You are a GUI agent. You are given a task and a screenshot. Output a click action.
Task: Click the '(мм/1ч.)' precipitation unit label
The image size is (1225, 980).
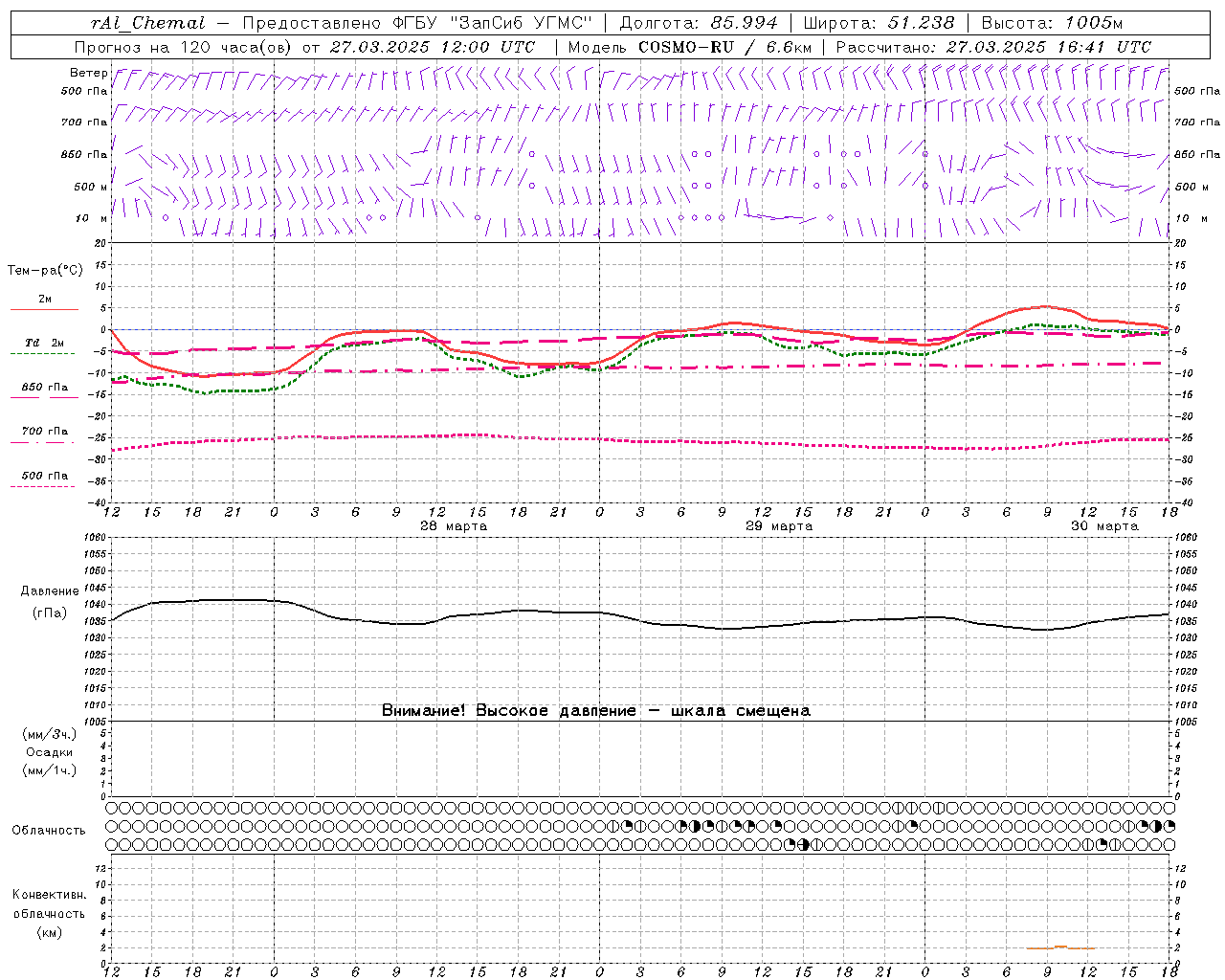pyautogui.click(x=50, y=770)
